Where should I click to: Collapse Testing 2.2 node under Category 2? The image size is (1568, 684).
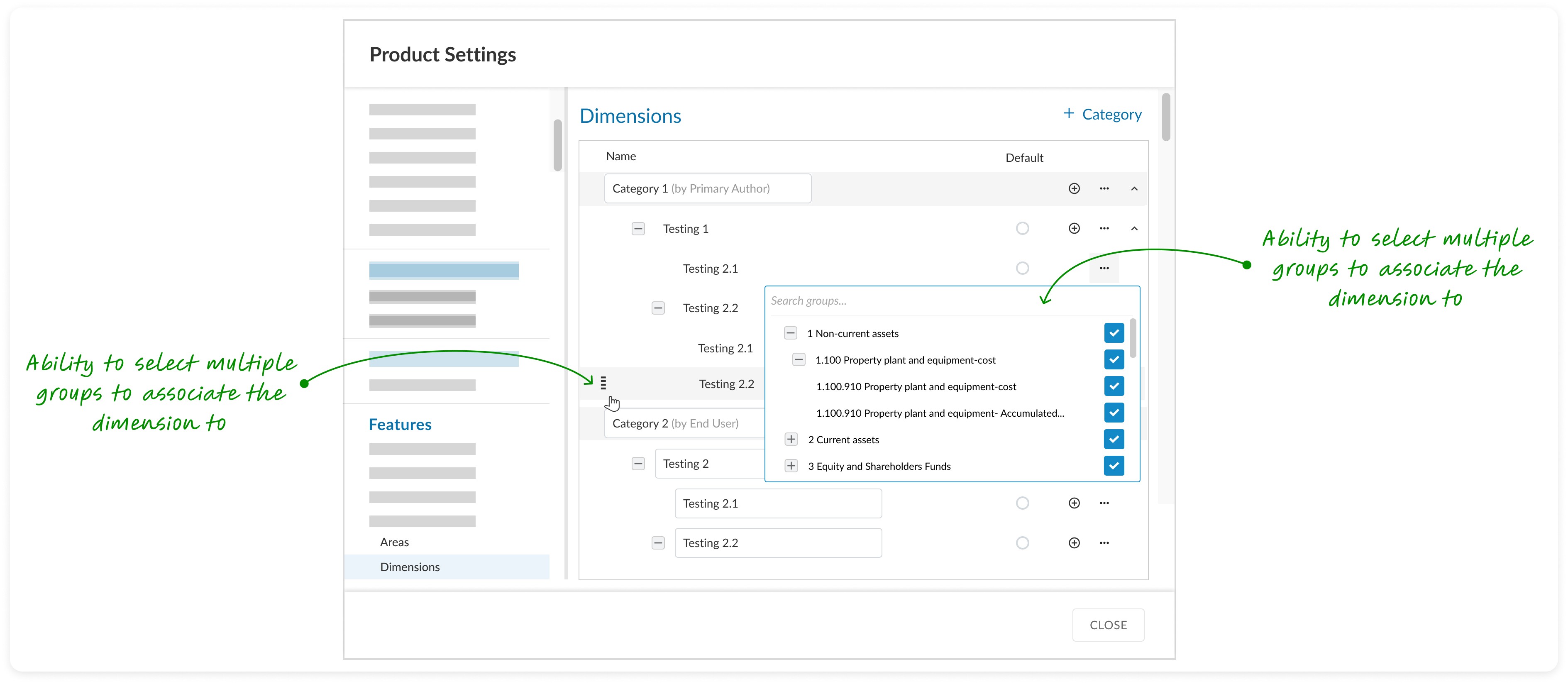(658, 543)
